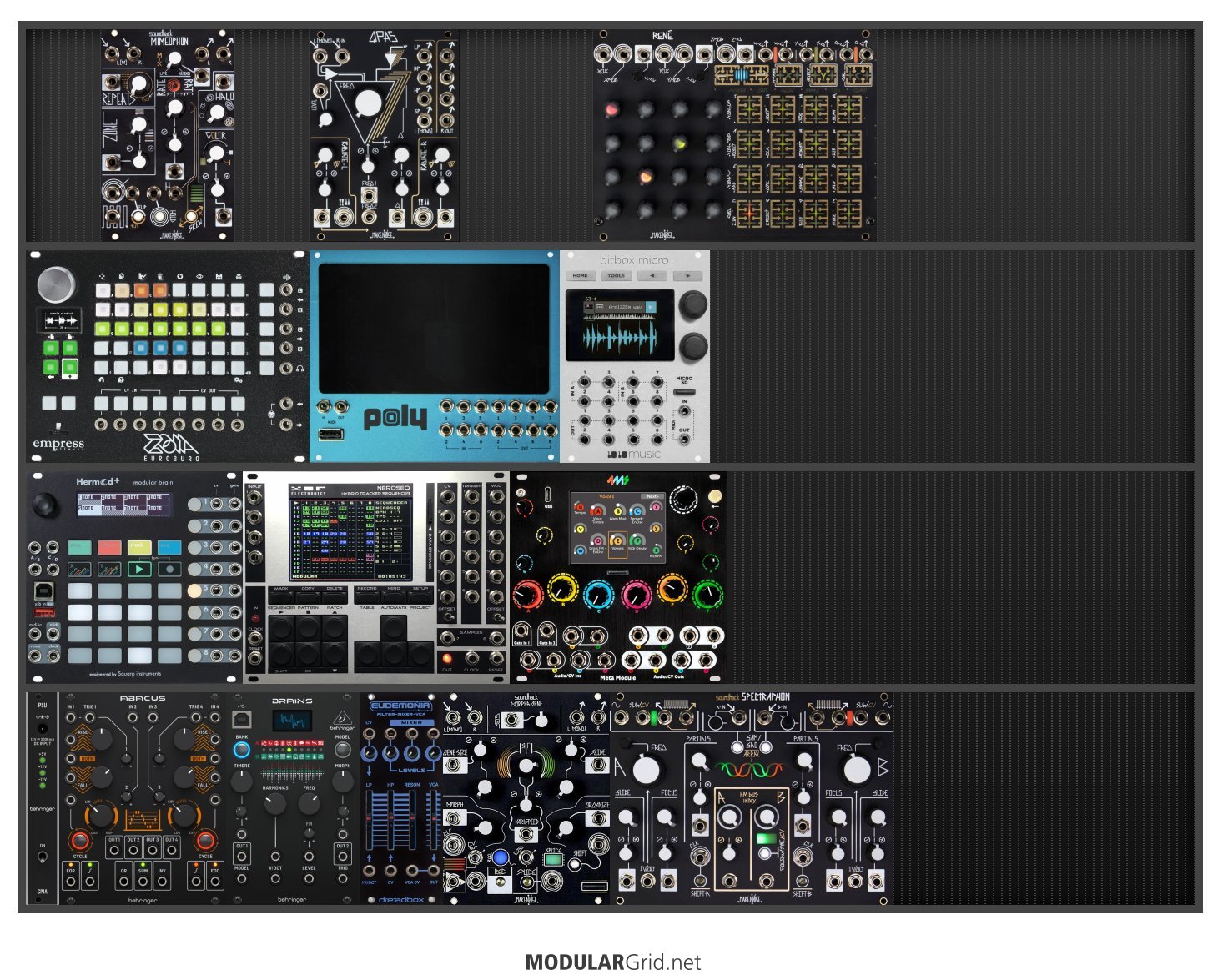Screen dimensions: 1228x980
Task: Click the VCA slider on Eudemonia
Action: coord(434,818)
